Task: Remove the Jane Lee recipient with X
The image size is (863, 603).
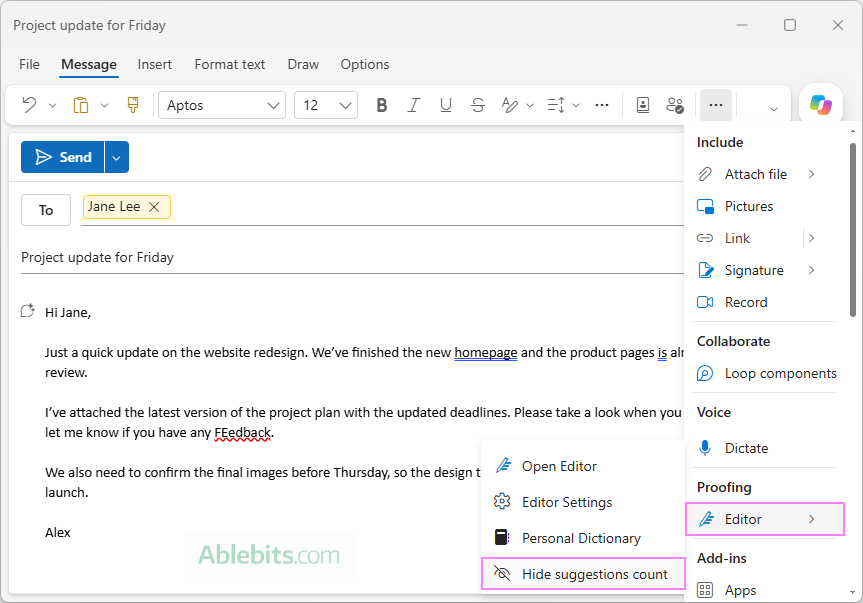Action: click(154, 207)
